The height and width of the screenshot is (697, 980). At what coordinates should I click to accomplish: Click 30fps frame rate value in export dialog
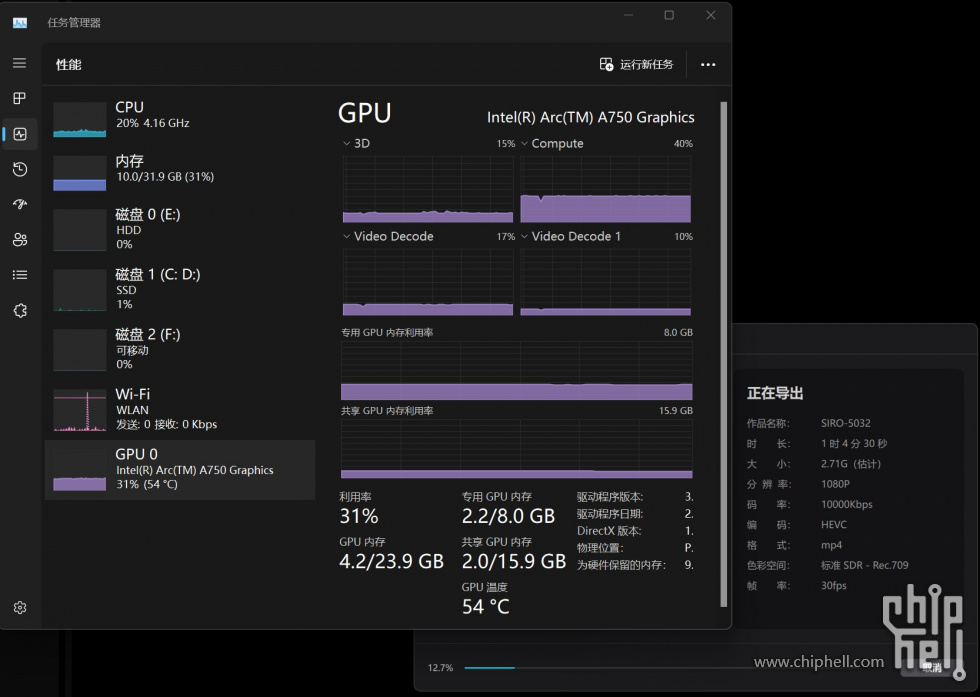pos(833,586)
